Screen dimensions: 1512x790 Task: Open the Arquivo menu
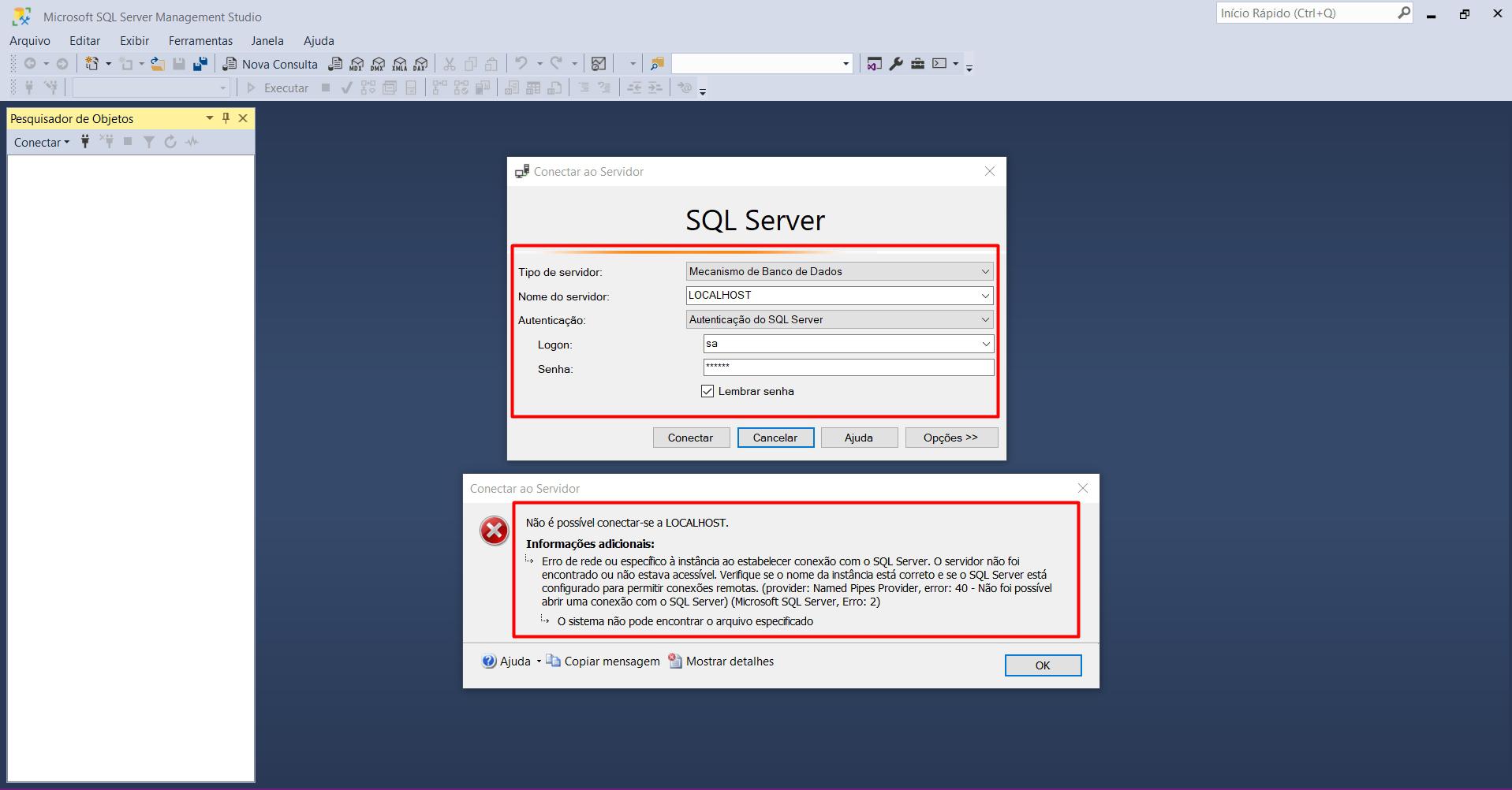(x=30, y=41)
